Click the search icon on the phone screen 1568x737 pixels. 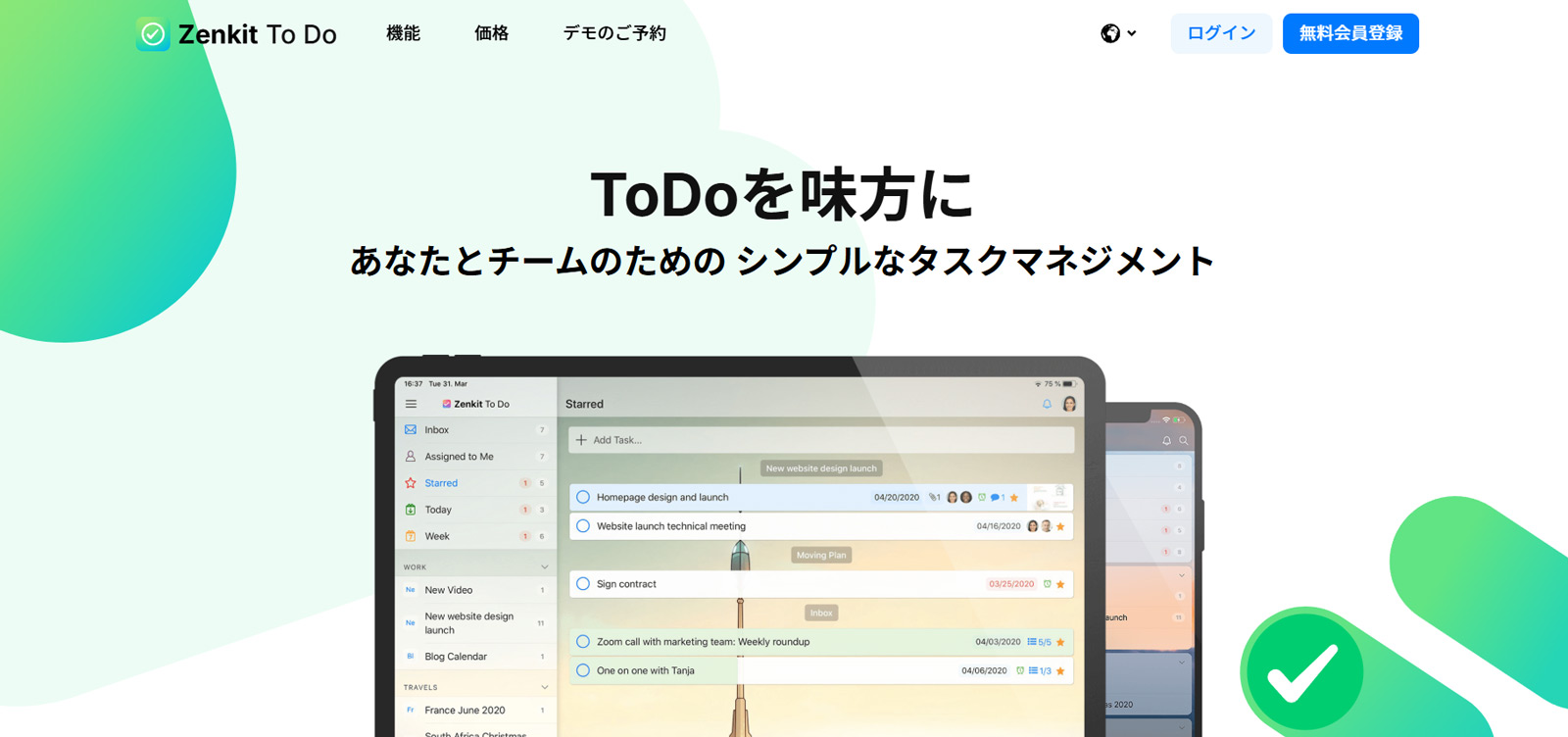[1184, 441]
